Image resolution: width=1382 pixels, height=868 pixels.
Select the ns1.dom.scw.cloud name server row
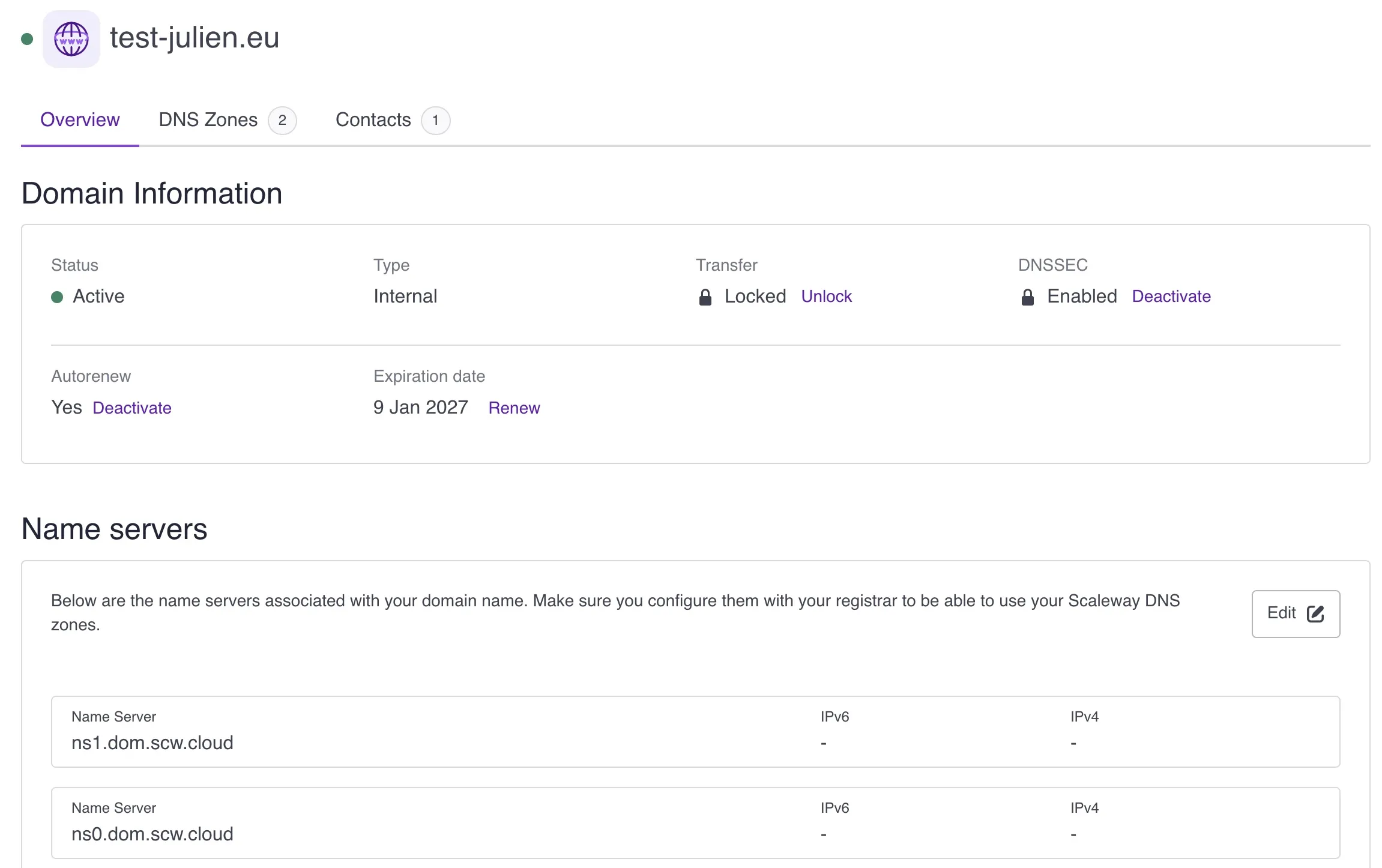click(x=690, y=732)
